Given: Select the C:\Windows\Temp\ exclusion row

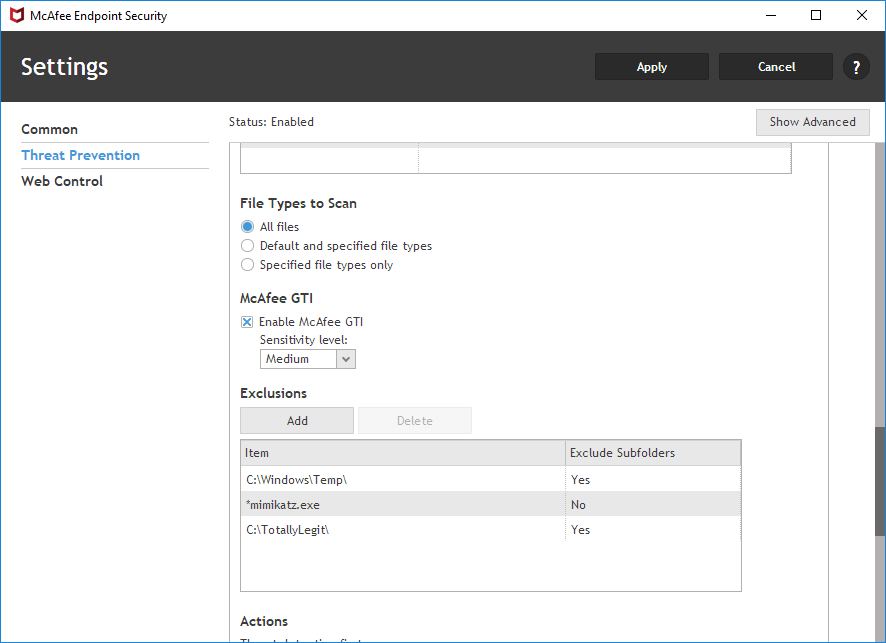Looking at the screenshot, I should point(490,479).
